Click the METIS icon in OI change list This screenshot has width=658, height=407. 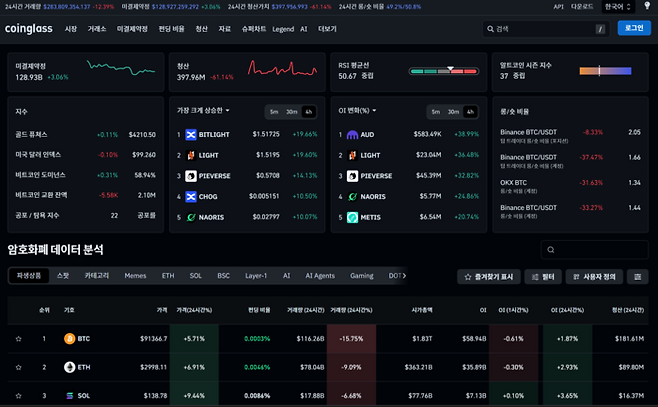pos(351,216)
